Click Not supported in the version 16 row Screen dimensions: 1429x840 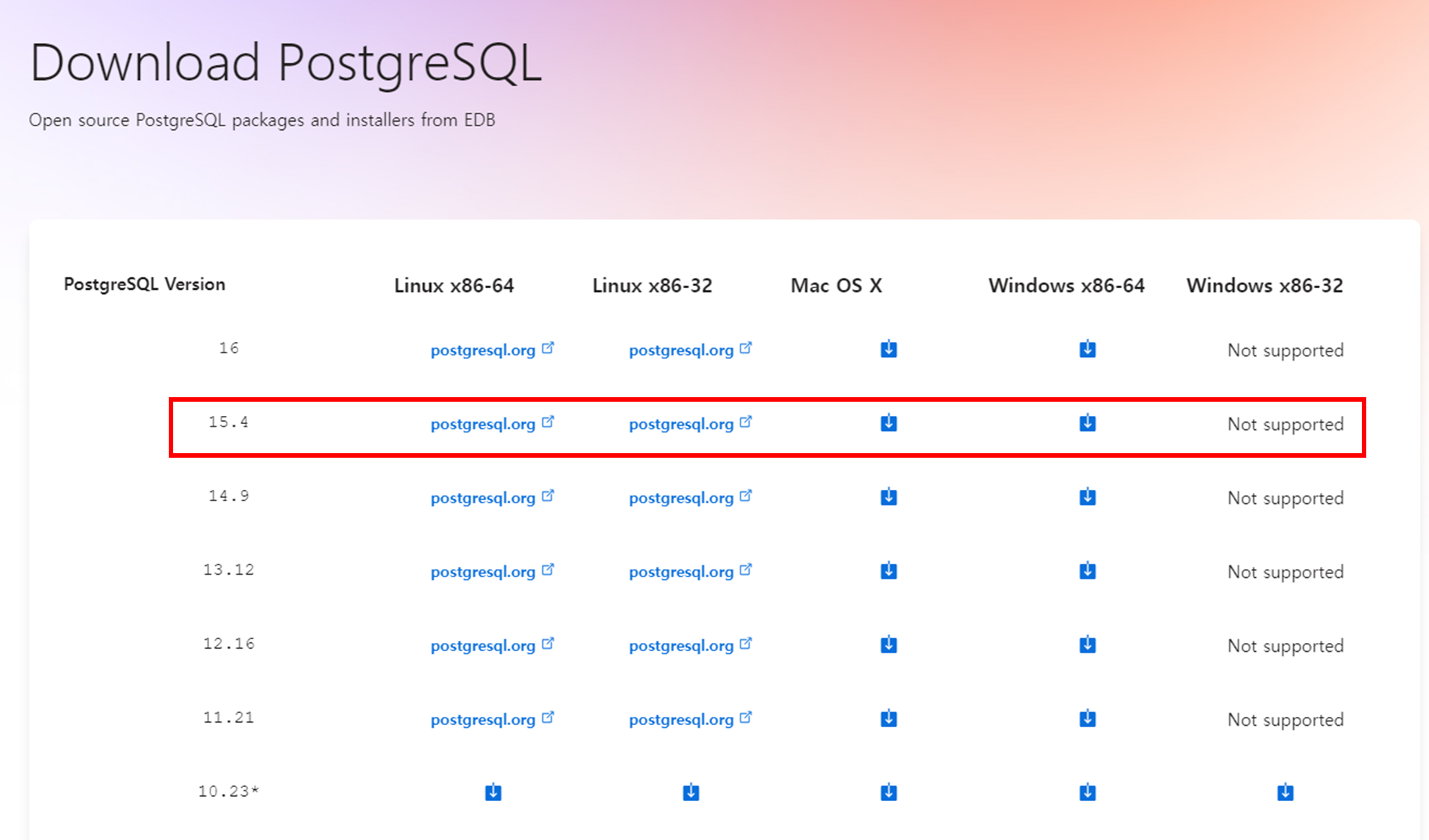[1285, 350]
